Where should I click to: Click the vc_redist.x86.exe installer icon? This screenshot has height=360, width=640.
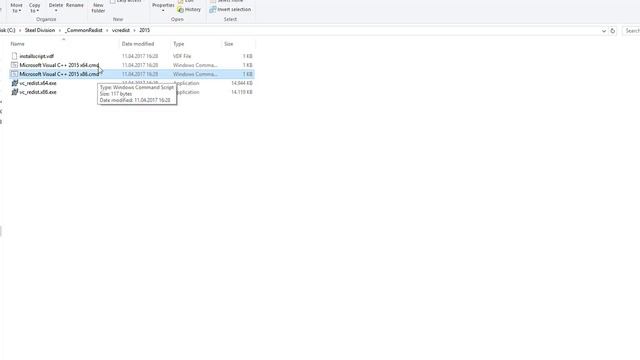(15, 92)
